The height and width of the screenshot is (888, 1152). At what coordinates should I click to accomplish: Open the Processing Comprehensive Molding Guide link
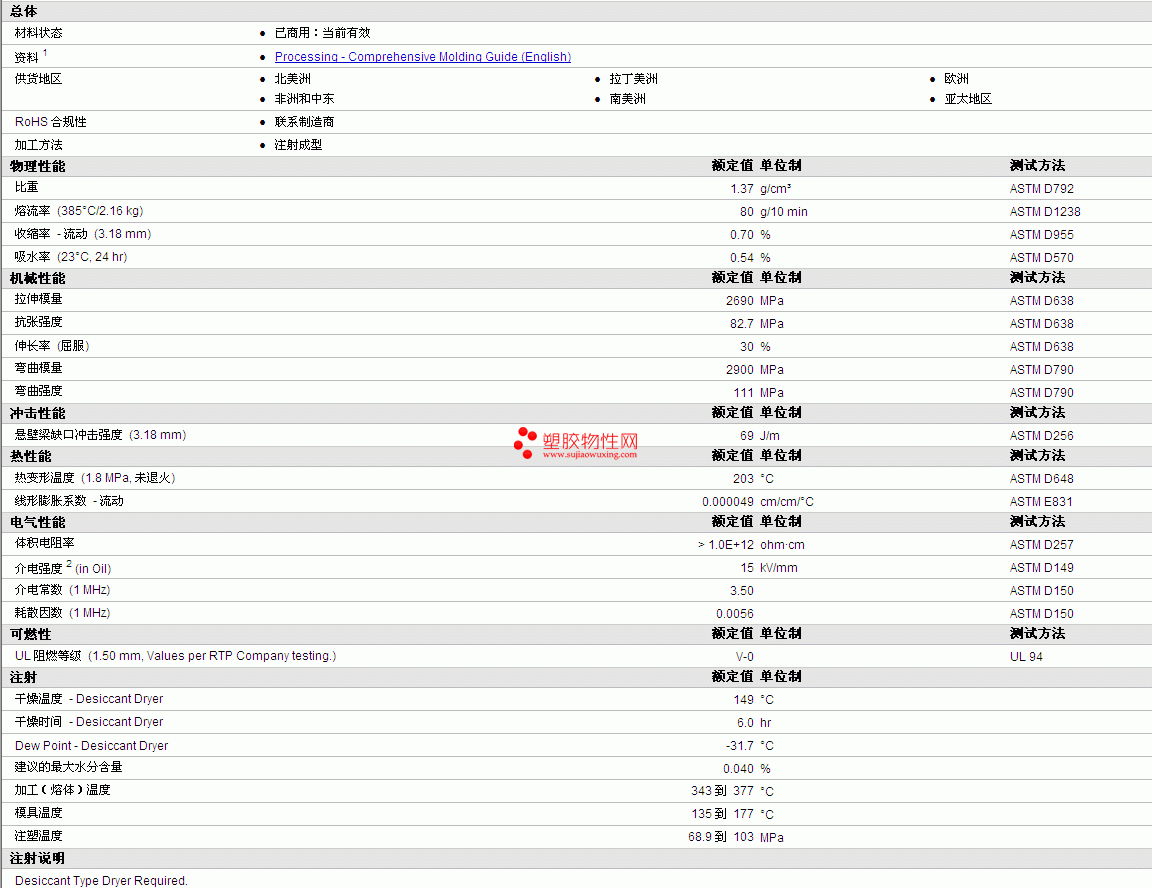click(422, 57)
